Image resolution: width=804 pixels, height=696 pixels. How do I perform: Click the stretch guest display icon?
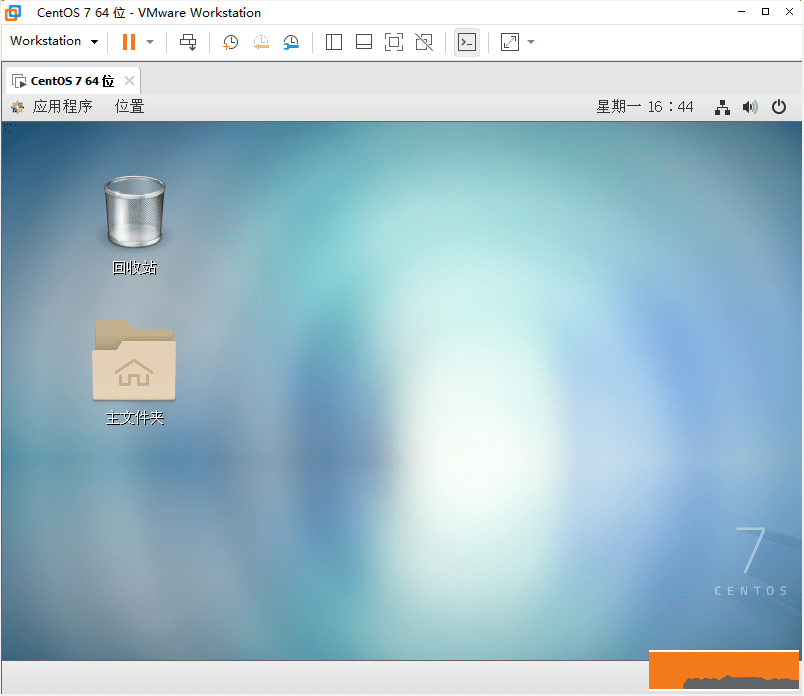(510, 42)
